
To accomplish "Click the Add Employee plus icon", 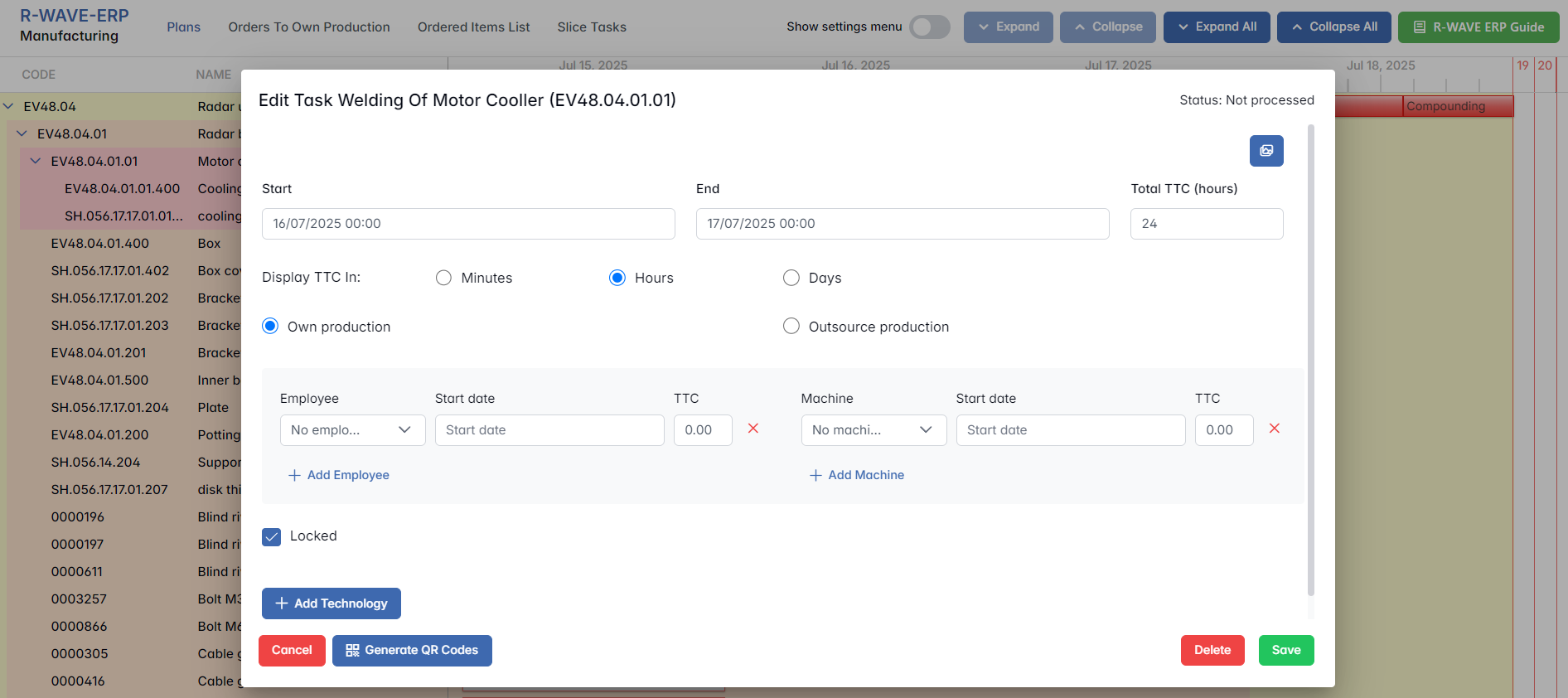I will 294,475.
